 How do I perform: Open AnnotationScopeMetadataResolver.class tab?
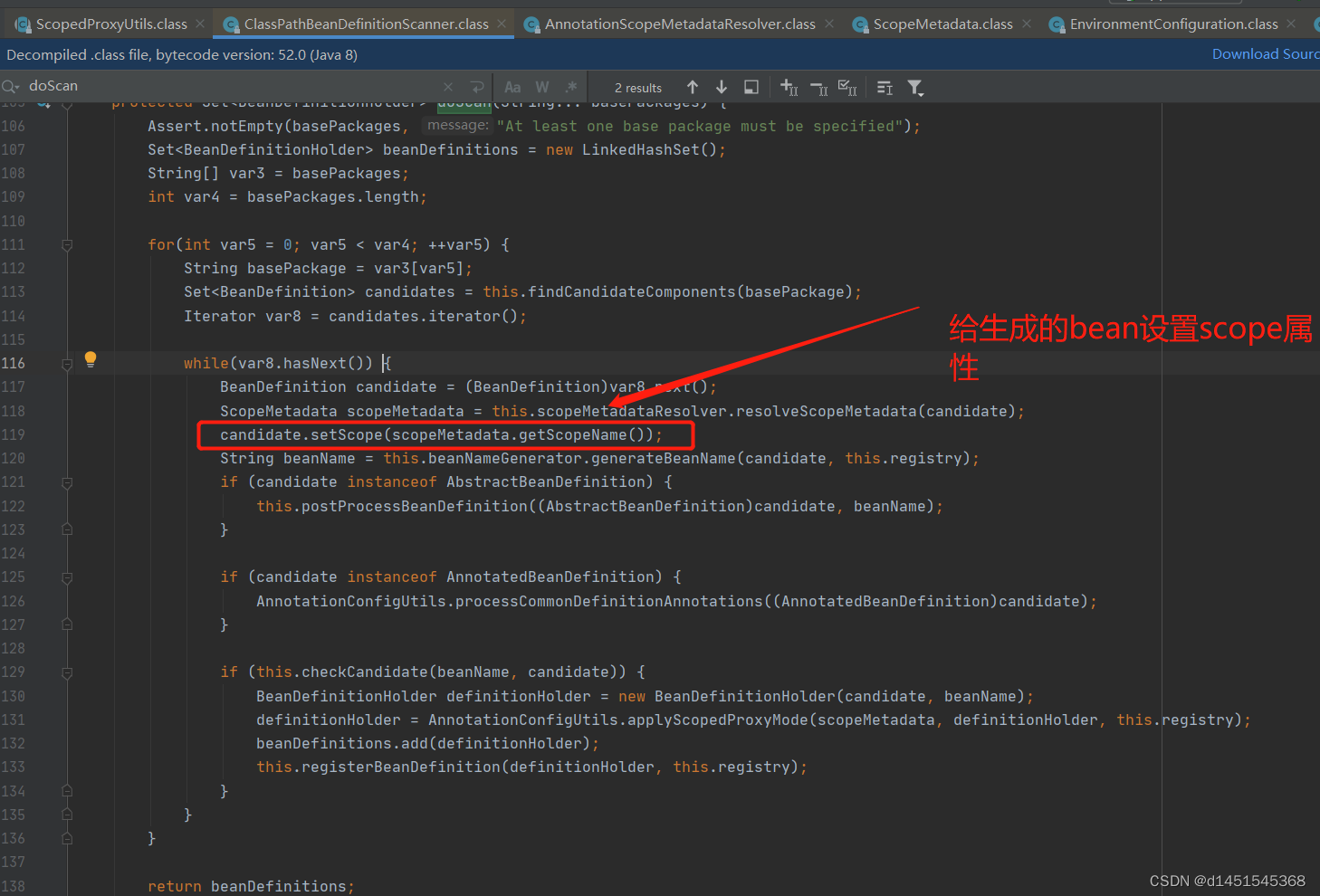pyautogui.click(x=680, y=24)
